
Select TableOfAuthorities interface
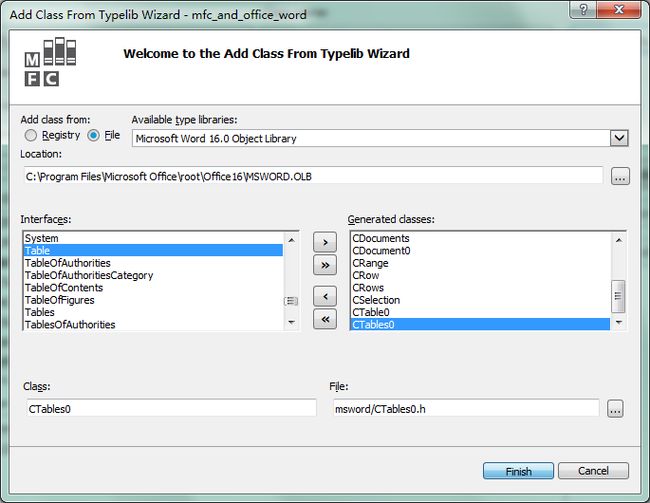coord(153,263)
